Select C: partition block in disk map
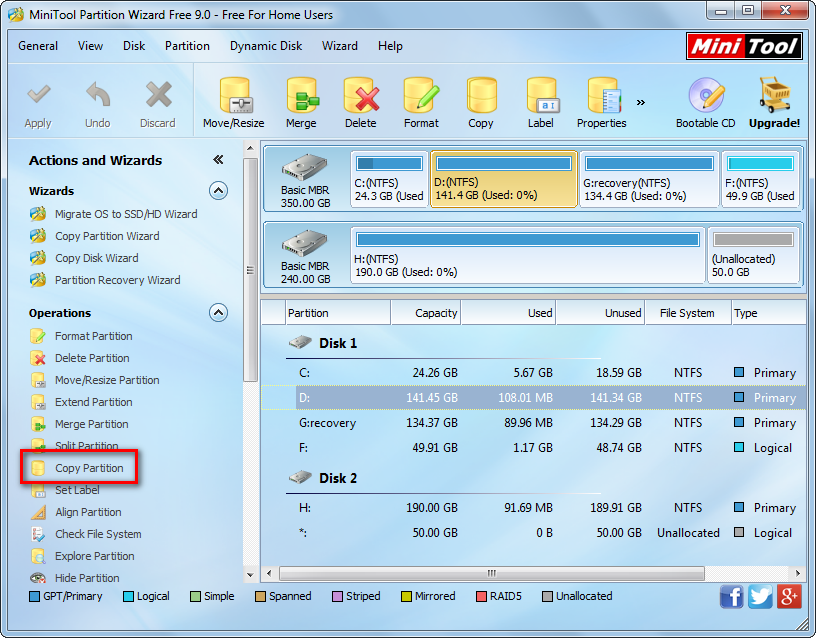This screenshot has height=638, width=816. [389, 180]
